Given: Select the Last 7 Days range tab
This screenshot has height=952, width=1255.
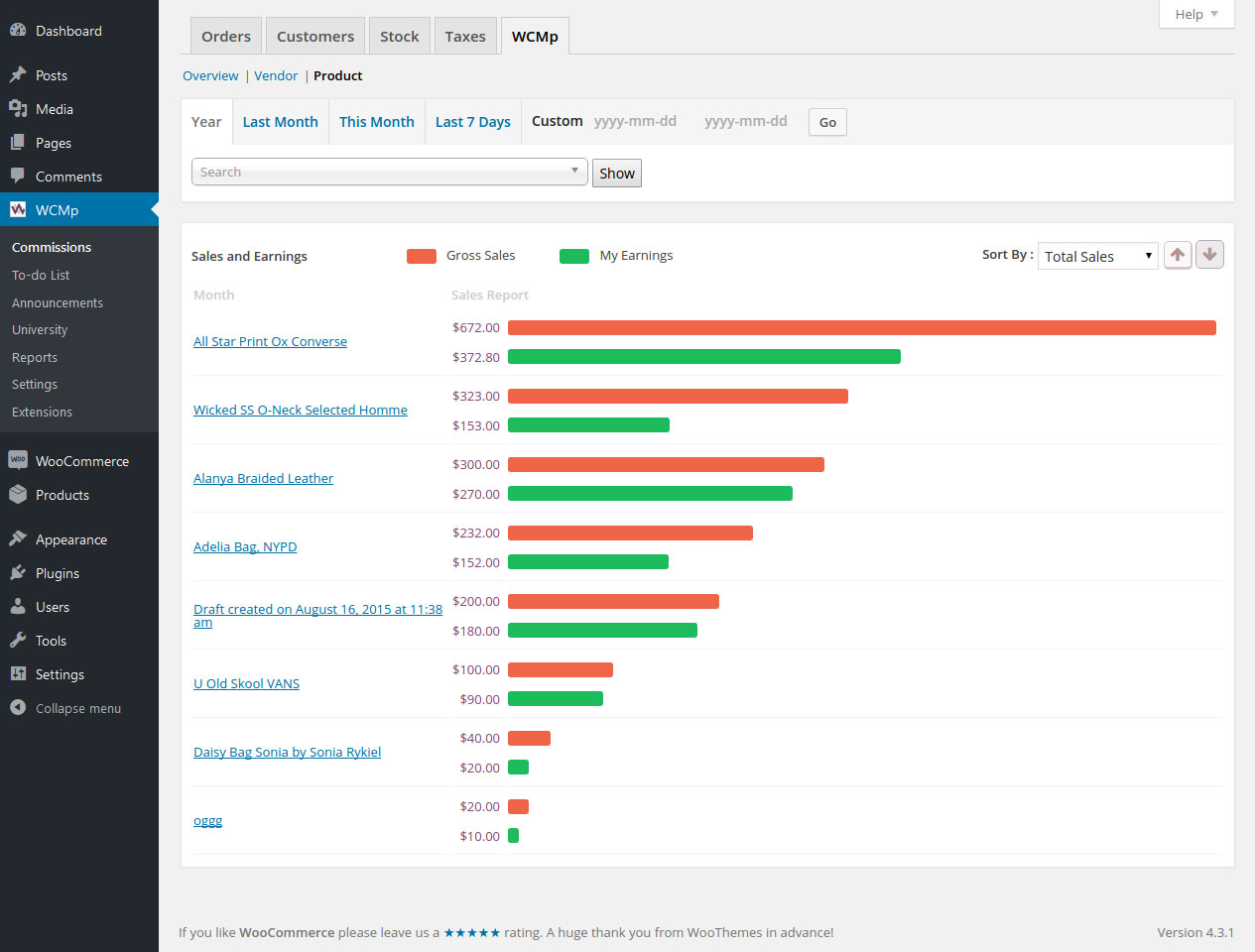Looking at the screenshot, I should [472, 122].
